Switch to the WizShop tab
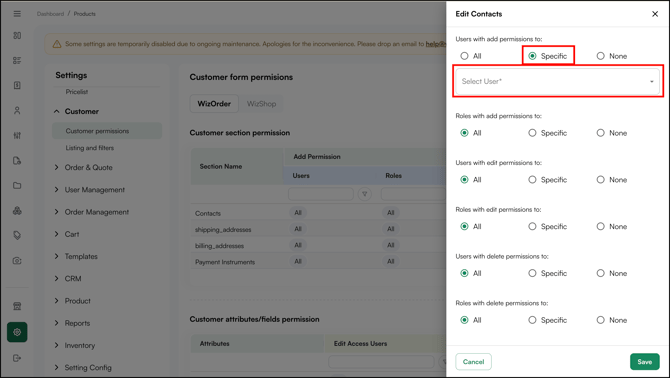 pos(262,104)
